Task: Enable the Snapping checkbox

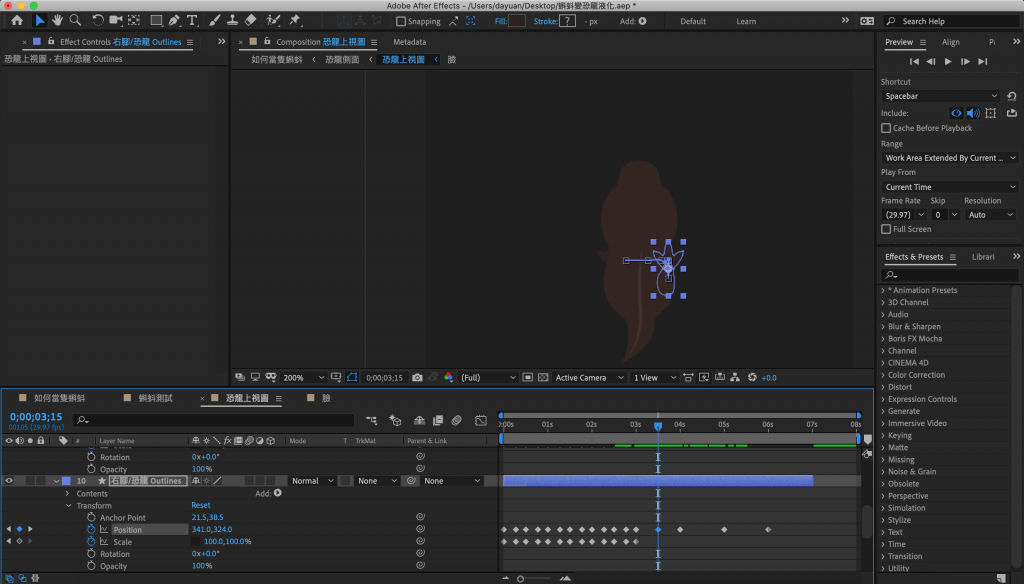Action: 402,21
